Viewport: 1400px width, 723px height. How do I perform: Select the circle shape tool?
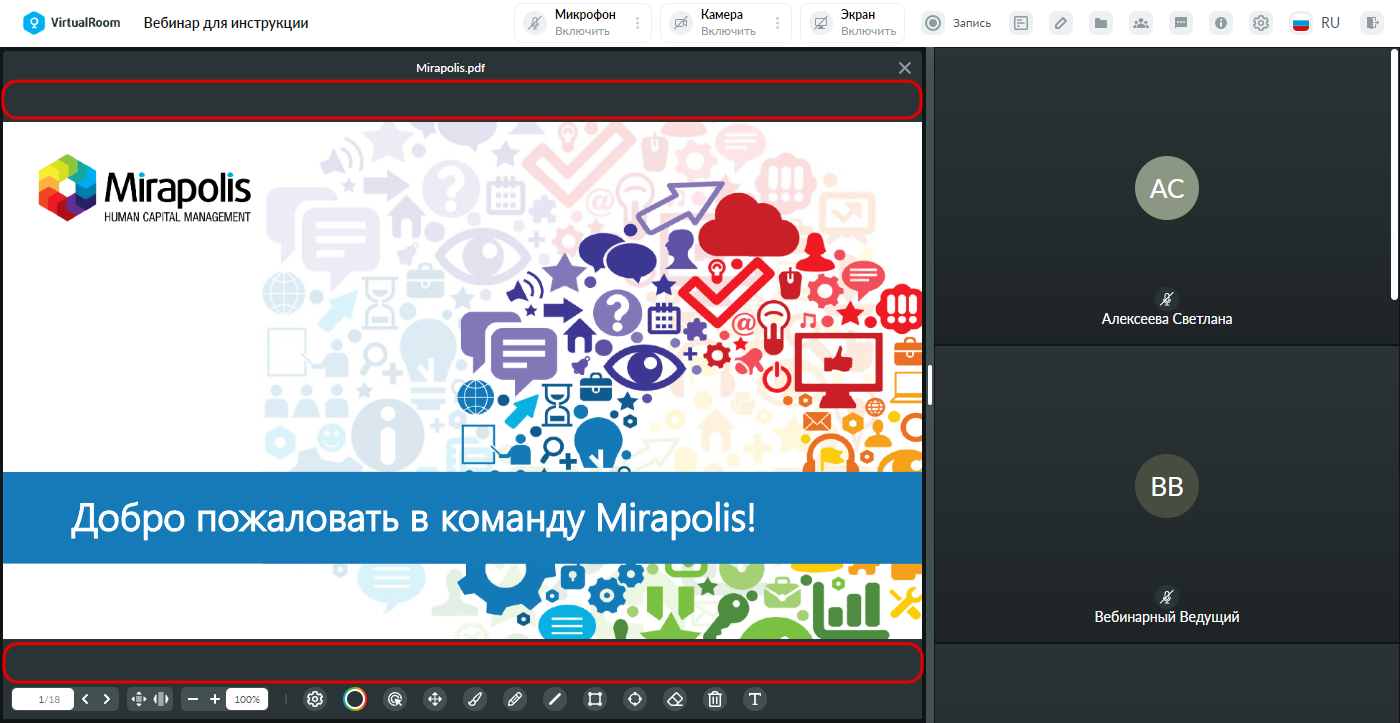tap(635, 699)
